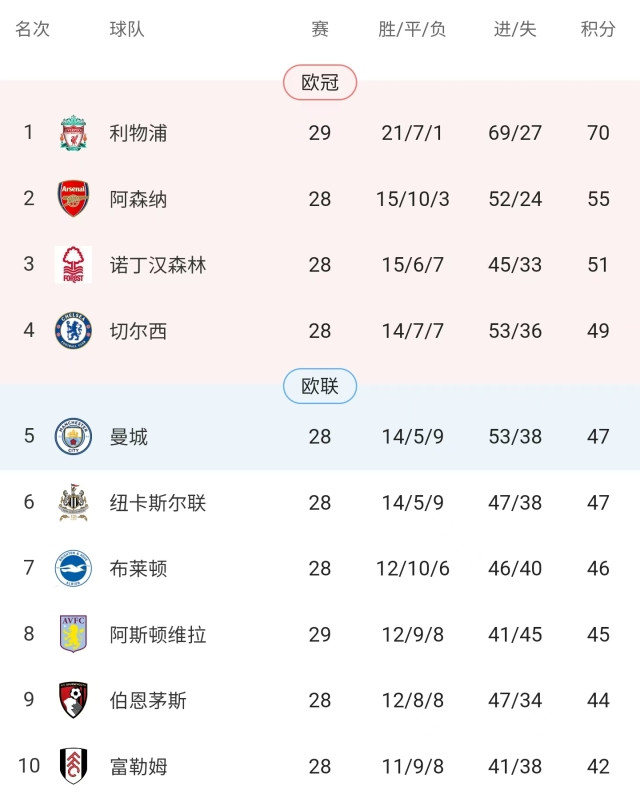
Task: Click the 欧联 zone label
Action: [x=320, y=386]
